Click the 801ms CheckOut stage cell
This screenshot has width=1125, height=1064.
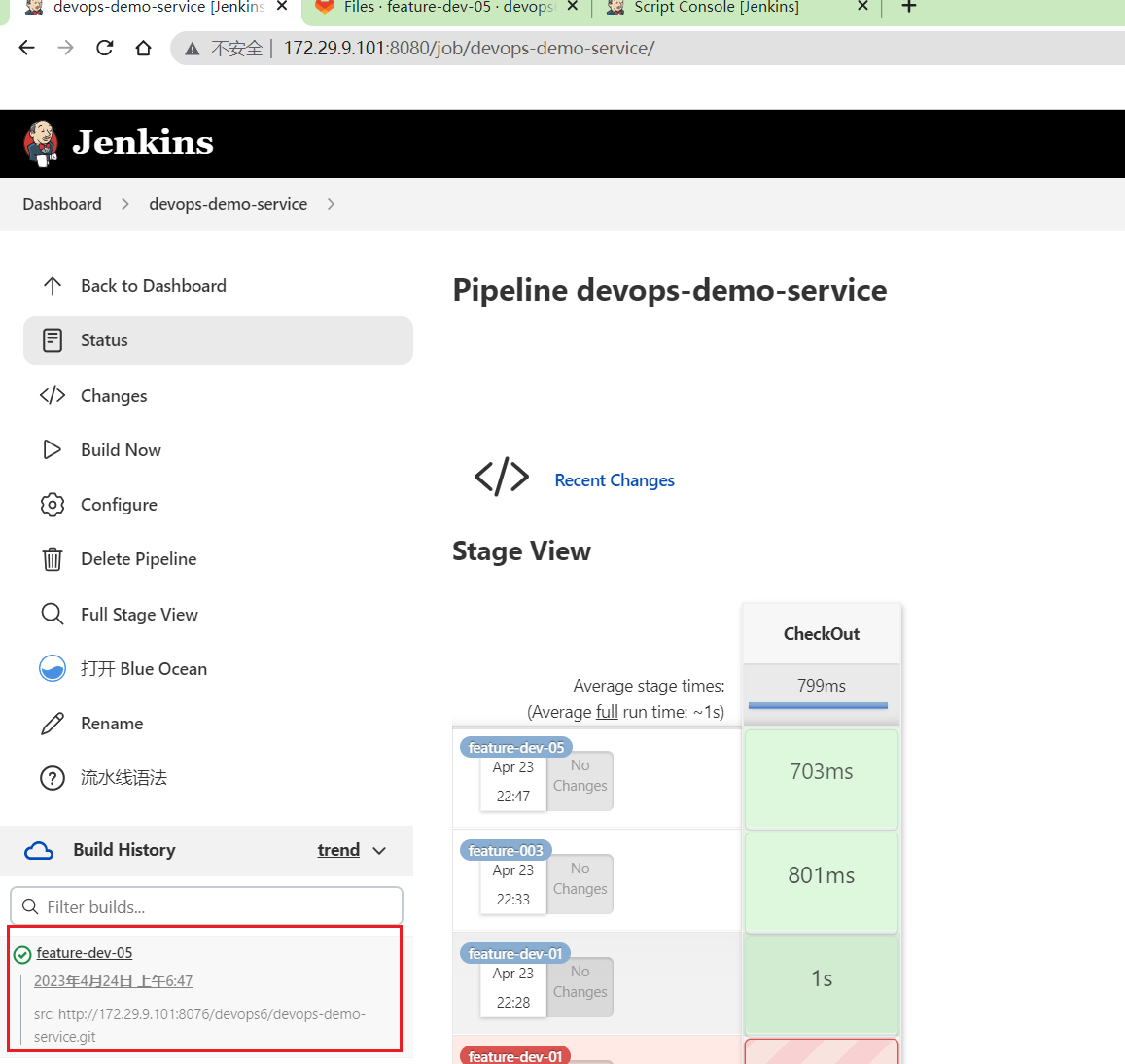tap(822, 883)
